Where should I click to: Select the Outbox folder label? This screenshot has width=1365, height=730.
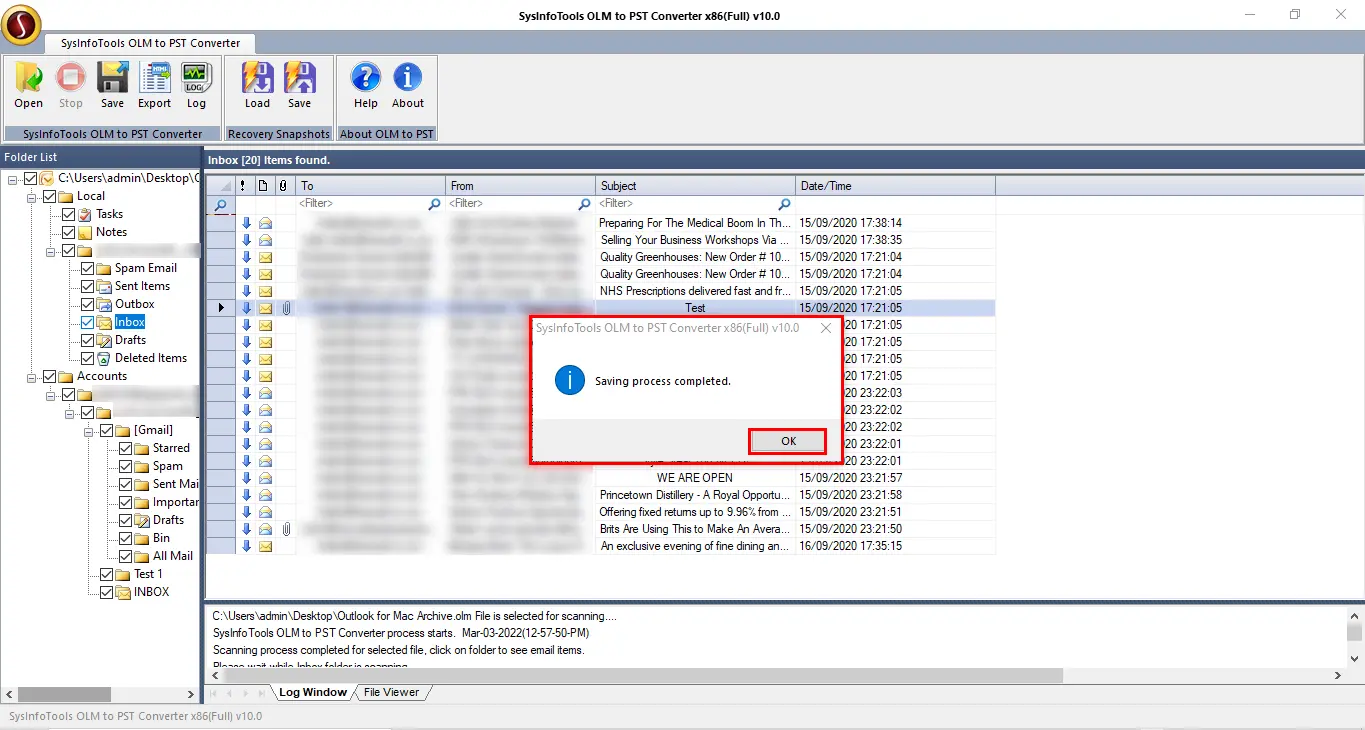(x=134, y=304)
